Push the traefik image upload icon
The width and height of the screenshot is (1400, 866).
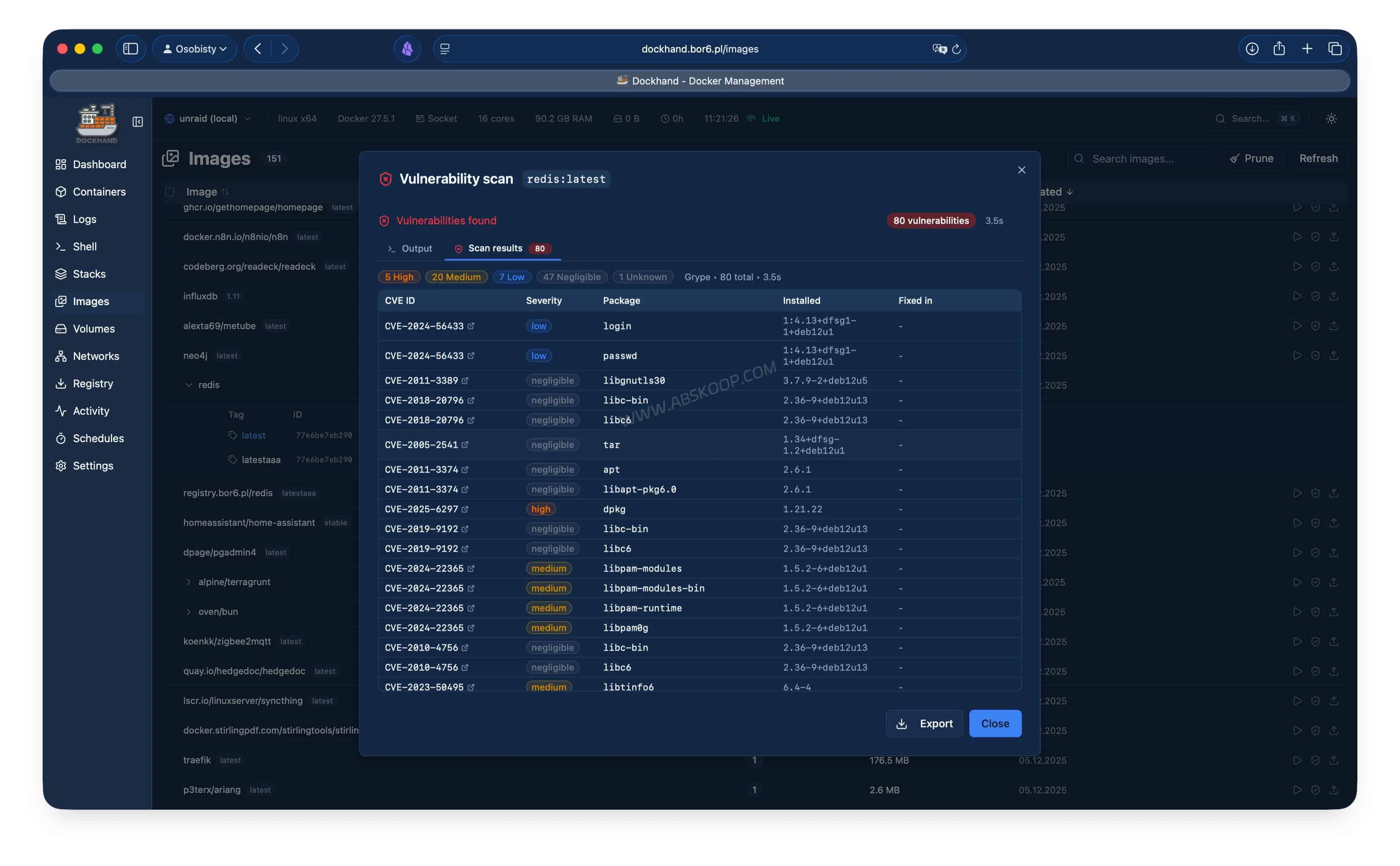[x=1333, y=761]
